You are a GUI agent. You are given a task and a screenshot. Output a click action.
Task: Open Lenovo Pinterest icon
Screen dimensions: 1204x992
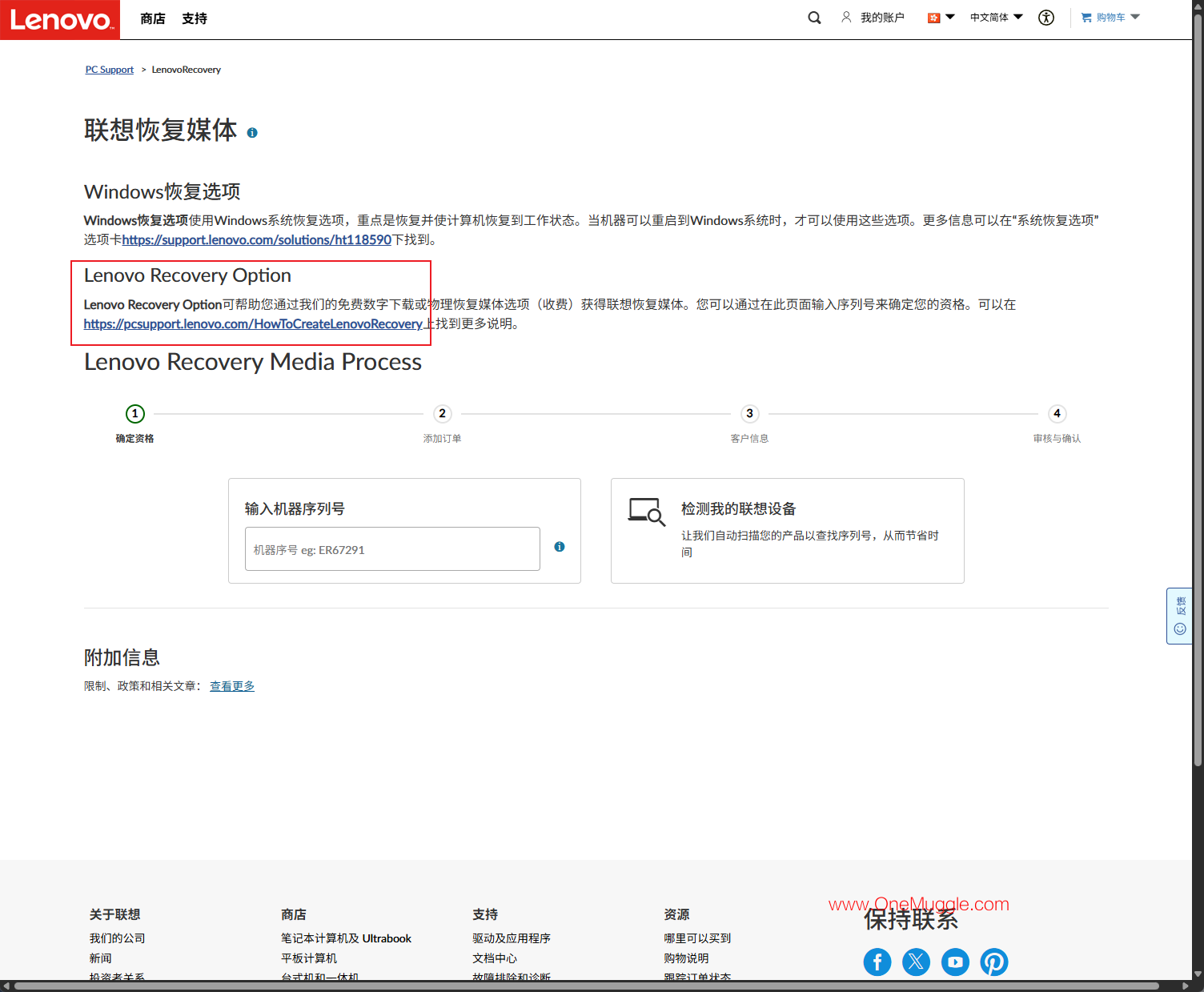point(994,962)
